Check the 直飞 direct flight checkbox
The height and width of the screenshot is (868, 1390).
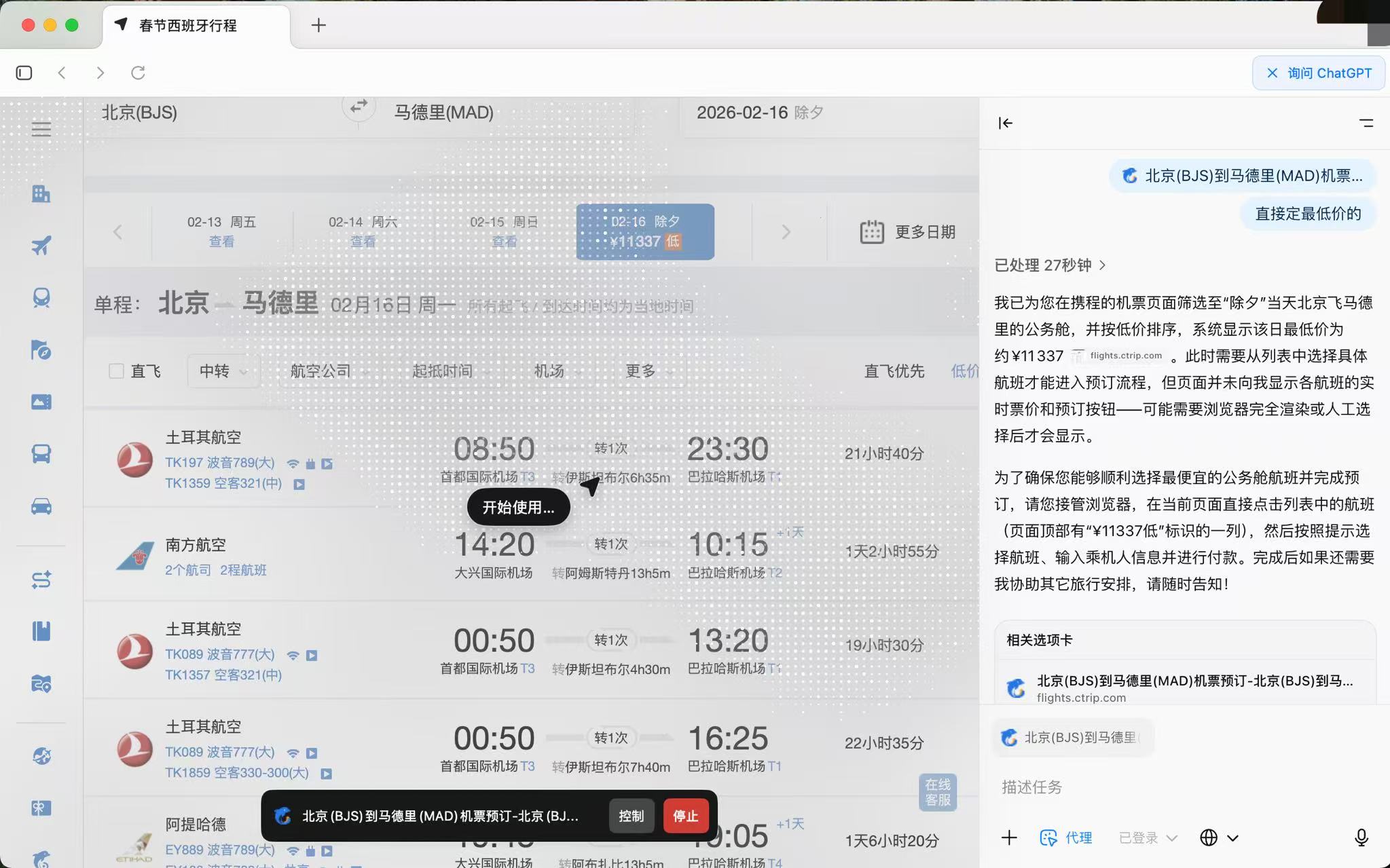(x=116, y=371)
